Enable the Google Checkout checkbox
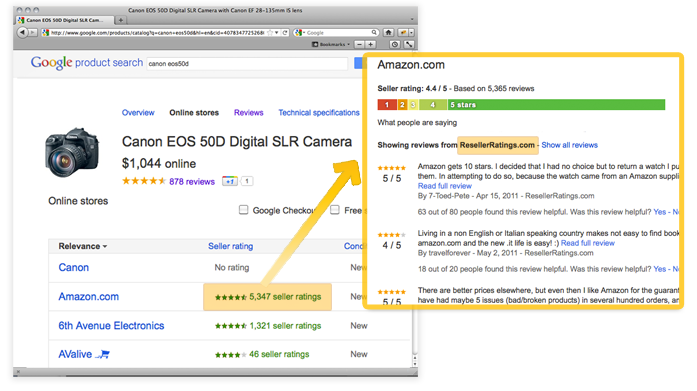697x391 pixels. [x=243, y=210]
